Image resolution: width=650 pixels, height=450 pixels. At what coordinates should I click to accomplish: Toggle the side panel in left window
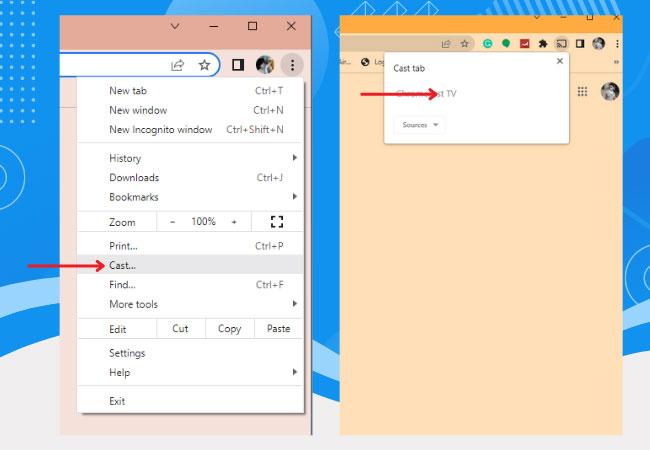coord(238,65)
